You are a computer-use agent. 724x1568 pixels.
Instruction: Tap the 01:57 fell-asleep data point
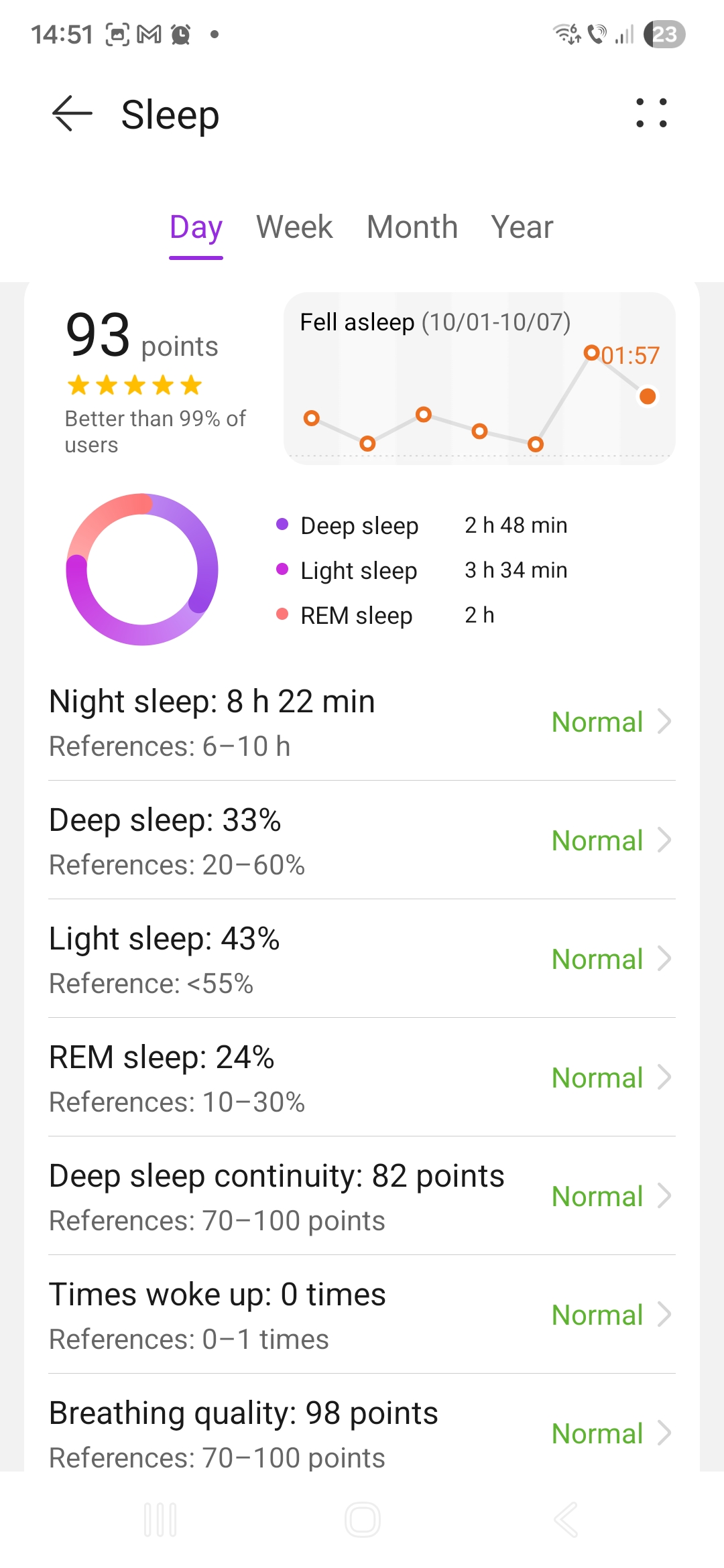pos(591,352)
